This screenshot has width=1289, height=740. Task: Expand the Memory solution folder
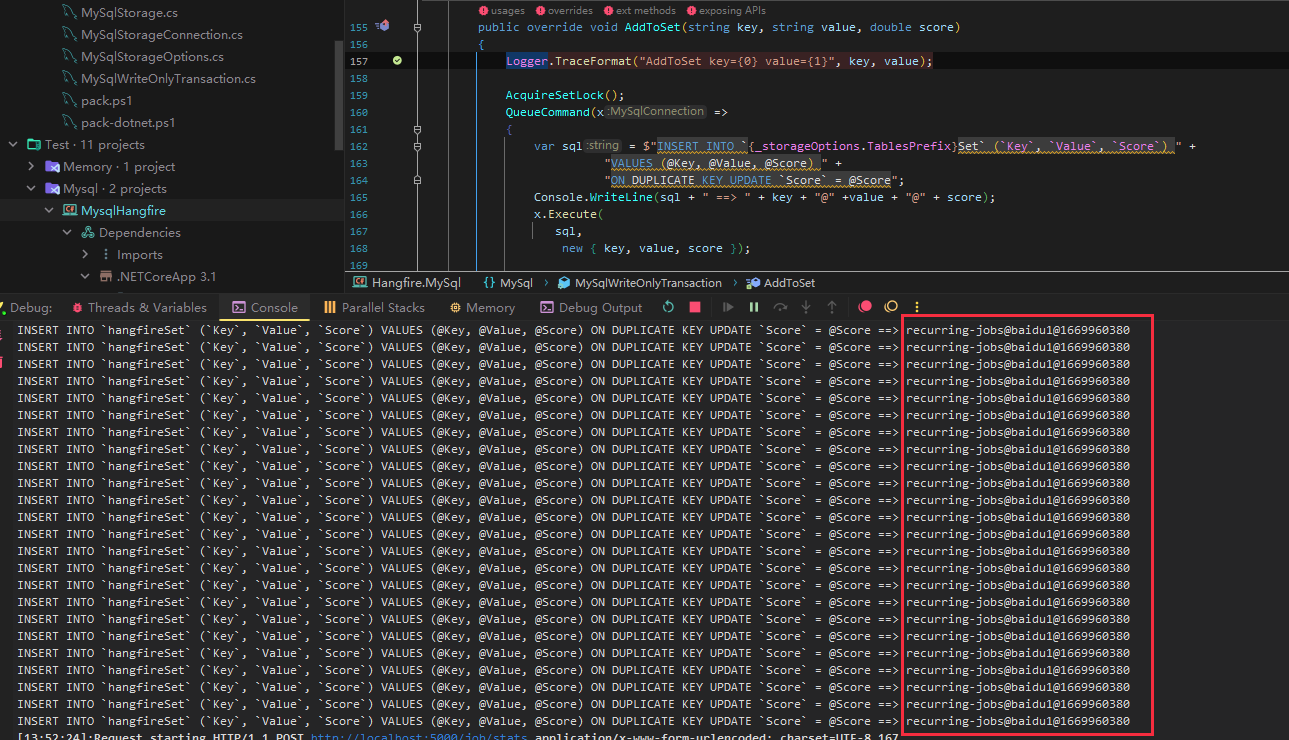click(x=31, y=166)
